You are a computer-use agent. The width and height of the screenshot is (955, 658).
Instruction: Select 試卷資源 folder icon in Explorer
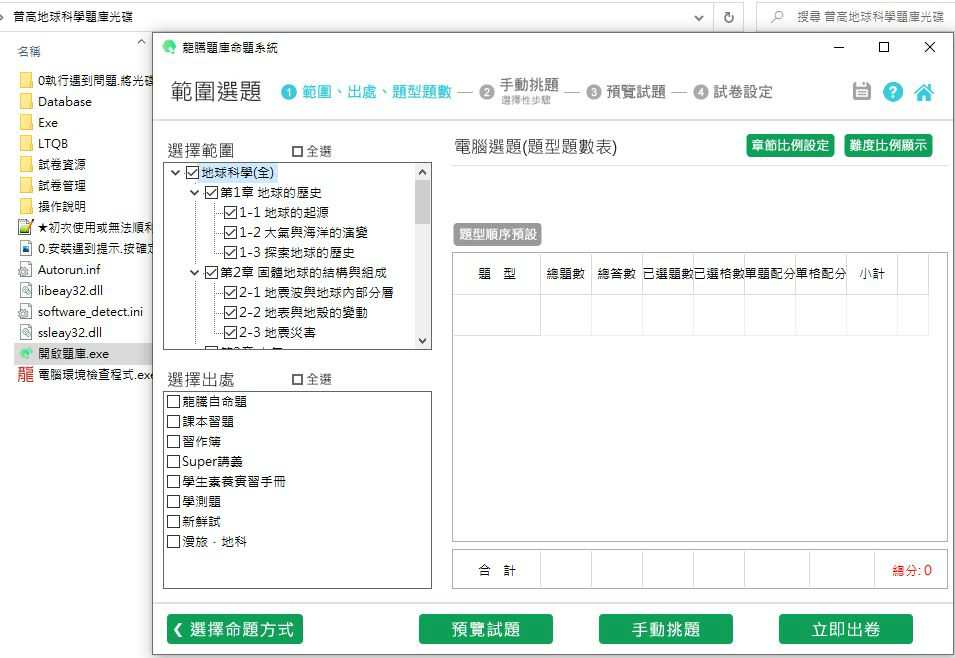(x=26, y=164)
